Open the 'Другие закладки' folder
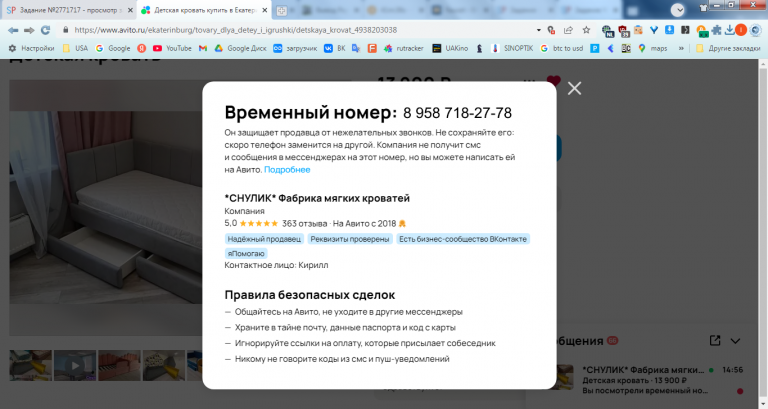This screenshot has height=409, width=768. click(728, 48)
